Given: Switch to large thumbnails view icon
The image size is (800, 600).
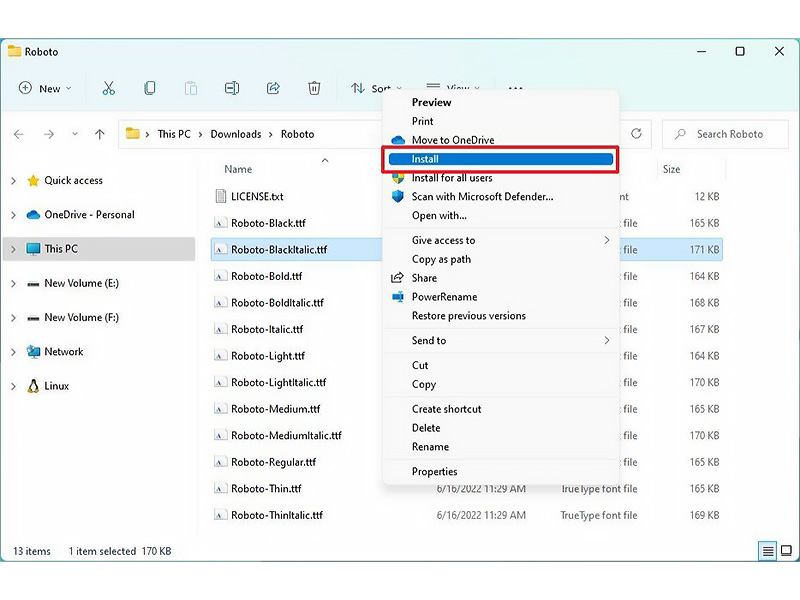Looking at the screenshot, I should (786, 551).
